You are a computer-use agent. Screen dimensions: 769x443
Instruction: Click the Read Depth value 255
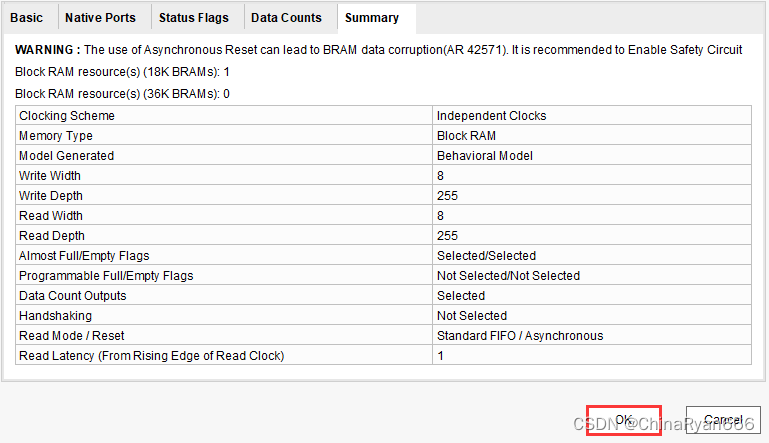447,236
